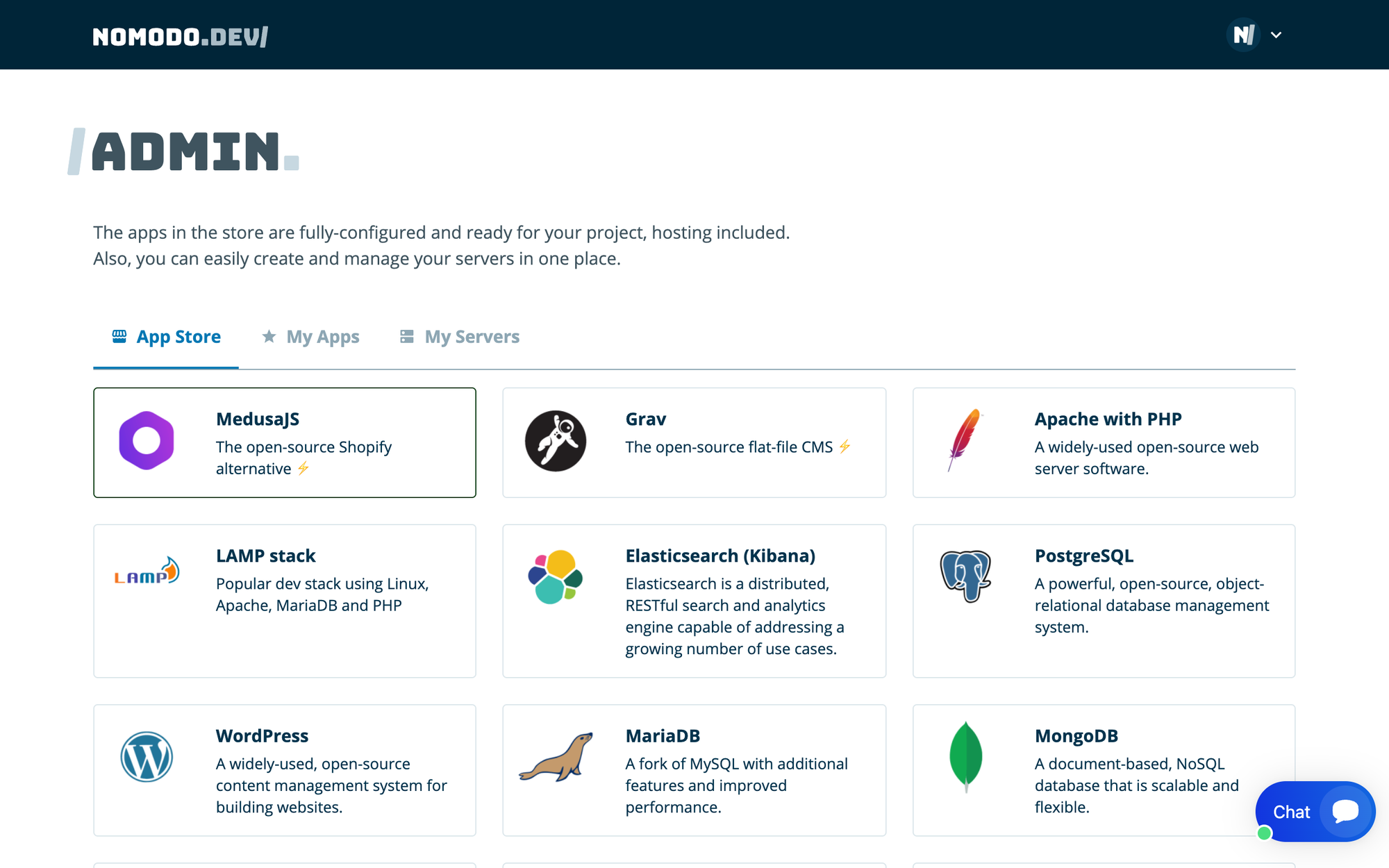Click the Grav astronaut logo icon
The width and height of the screenshot is (1389, 868).
556,441
